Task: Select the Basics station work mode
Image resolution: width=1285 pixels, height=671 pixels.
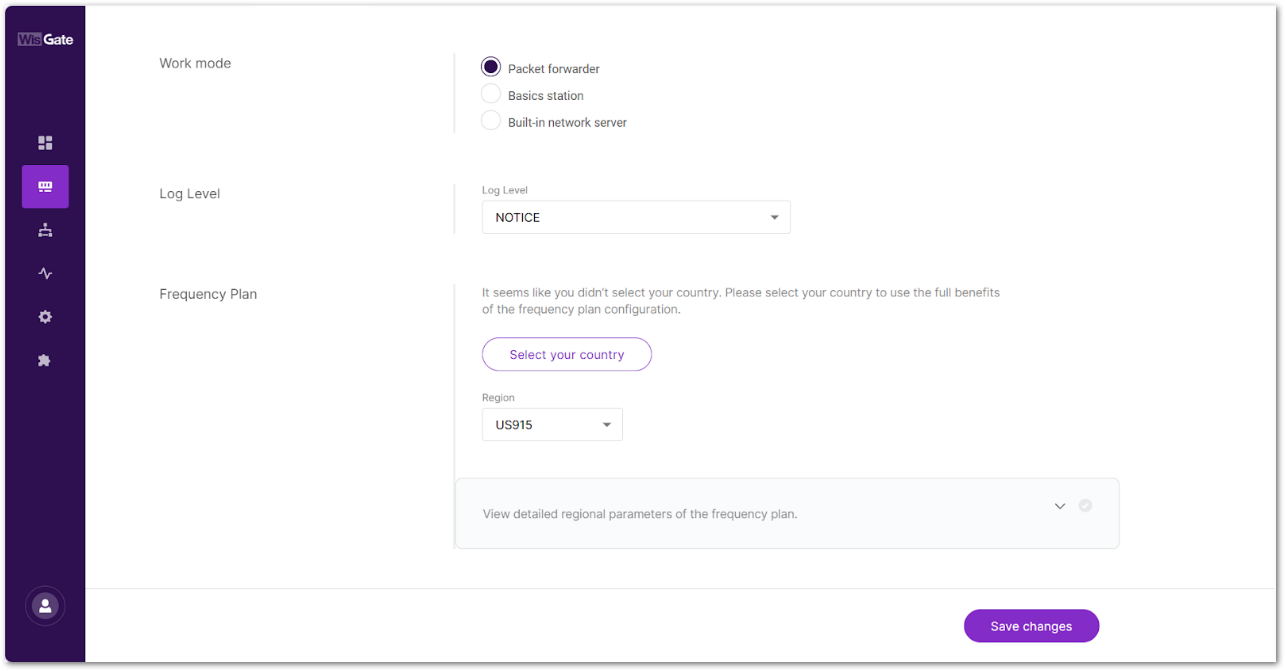Action: 491,94
